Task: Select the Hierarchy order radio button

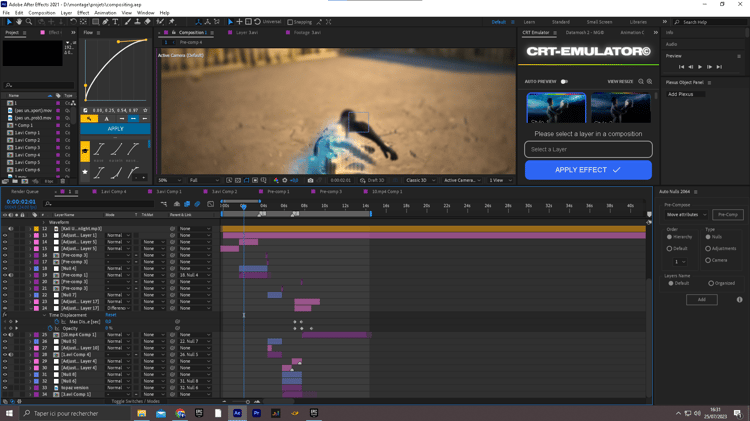Action: click(669, 237)
